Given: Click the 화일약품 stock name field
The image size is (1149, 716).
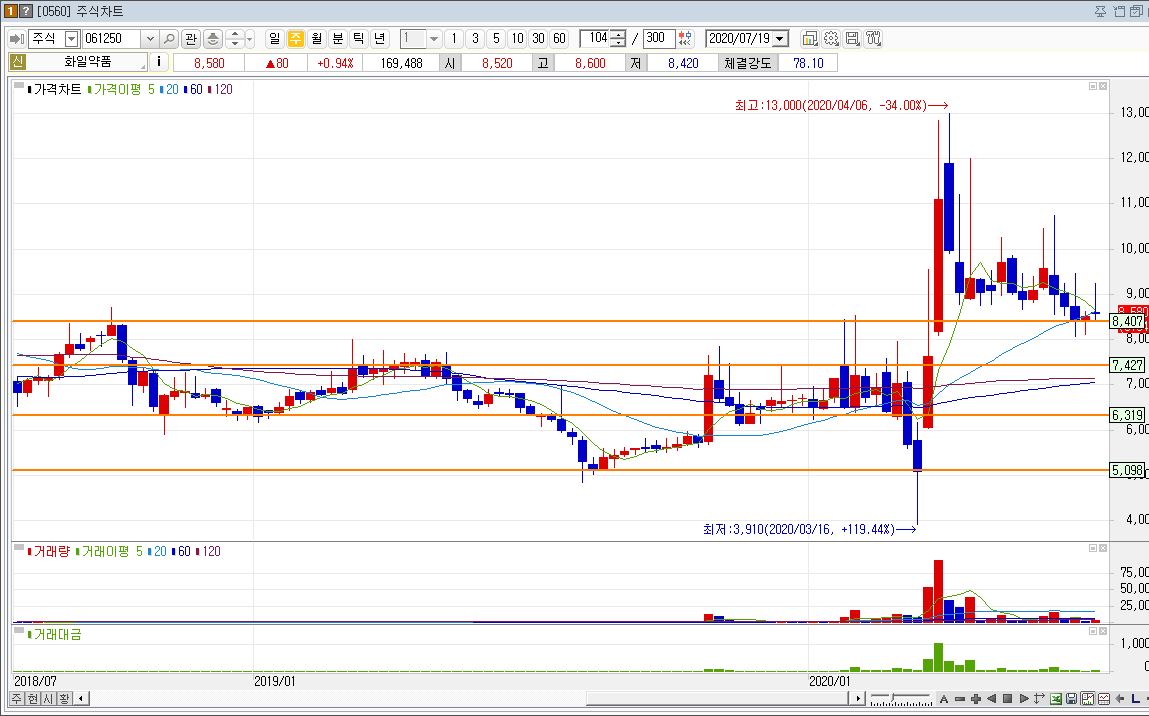Looking at the screenshot, I should pos(87,62).
